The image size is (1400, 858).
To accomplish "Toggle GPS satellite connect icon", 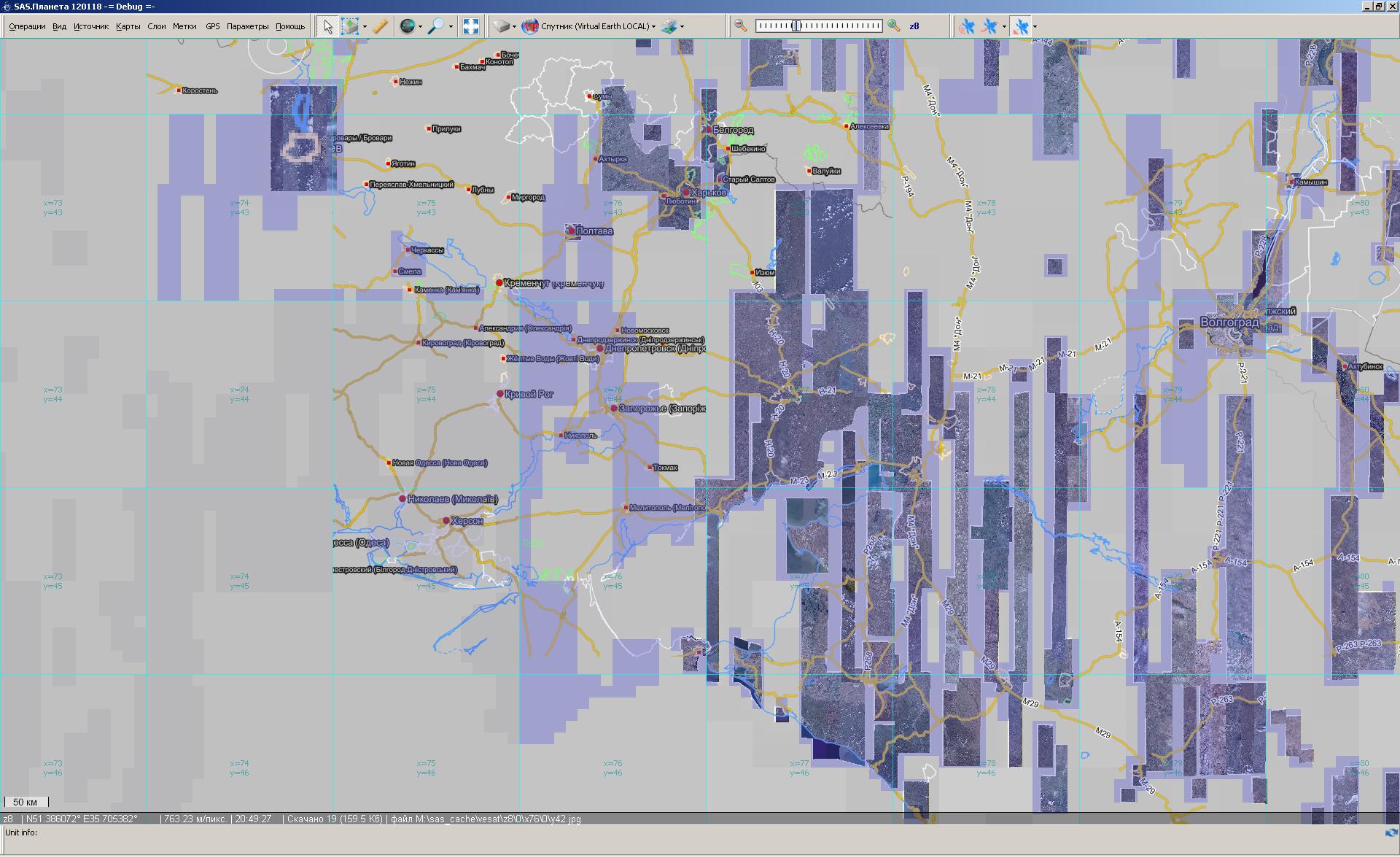I will pos(967,27).
